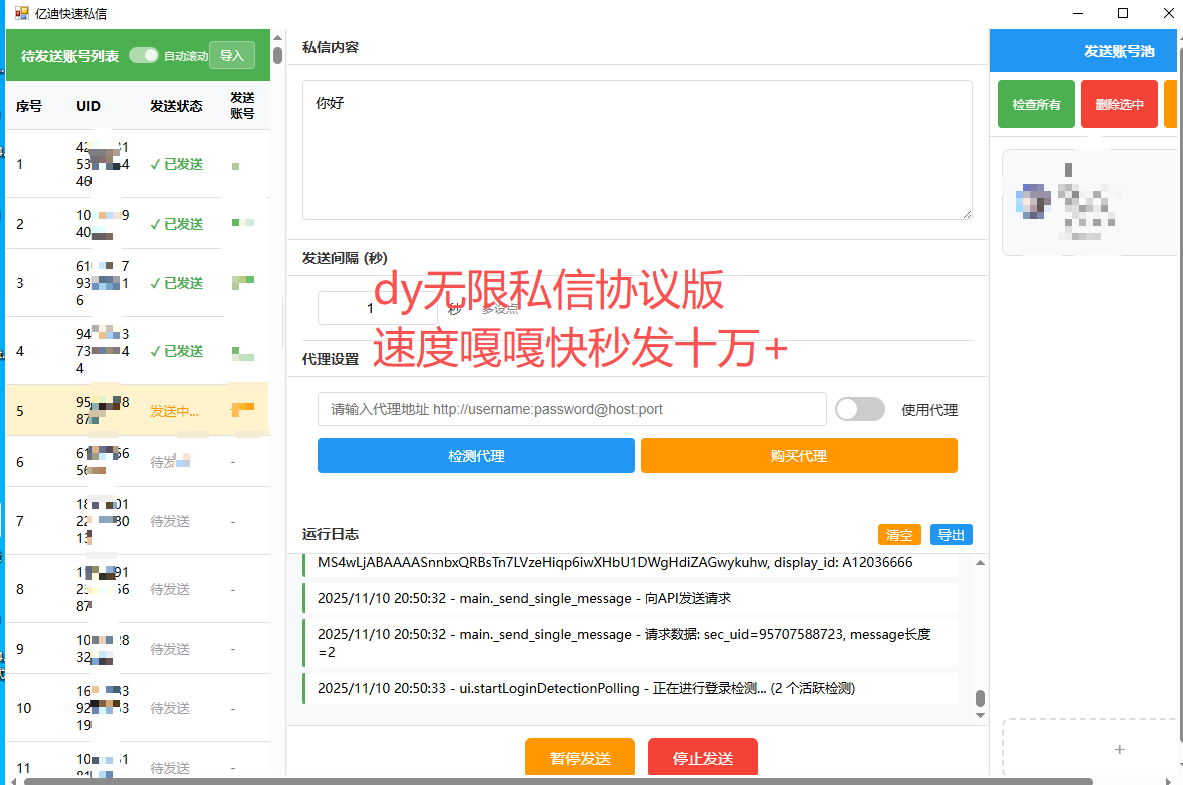Open the orange 购买代理 button

point(798,456)
